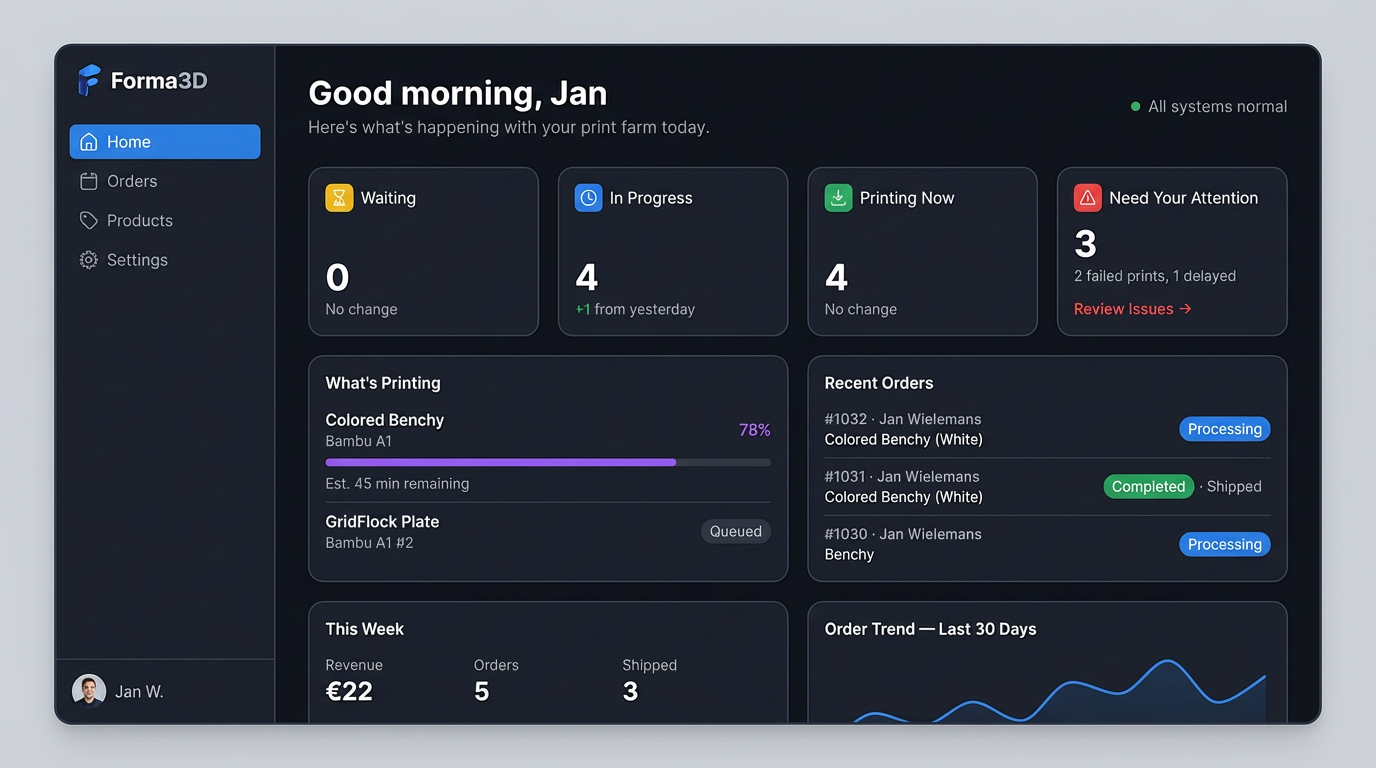The image size is (1376, 768).
Task: Open Settings using the gear icon
Action: (88, 259)
